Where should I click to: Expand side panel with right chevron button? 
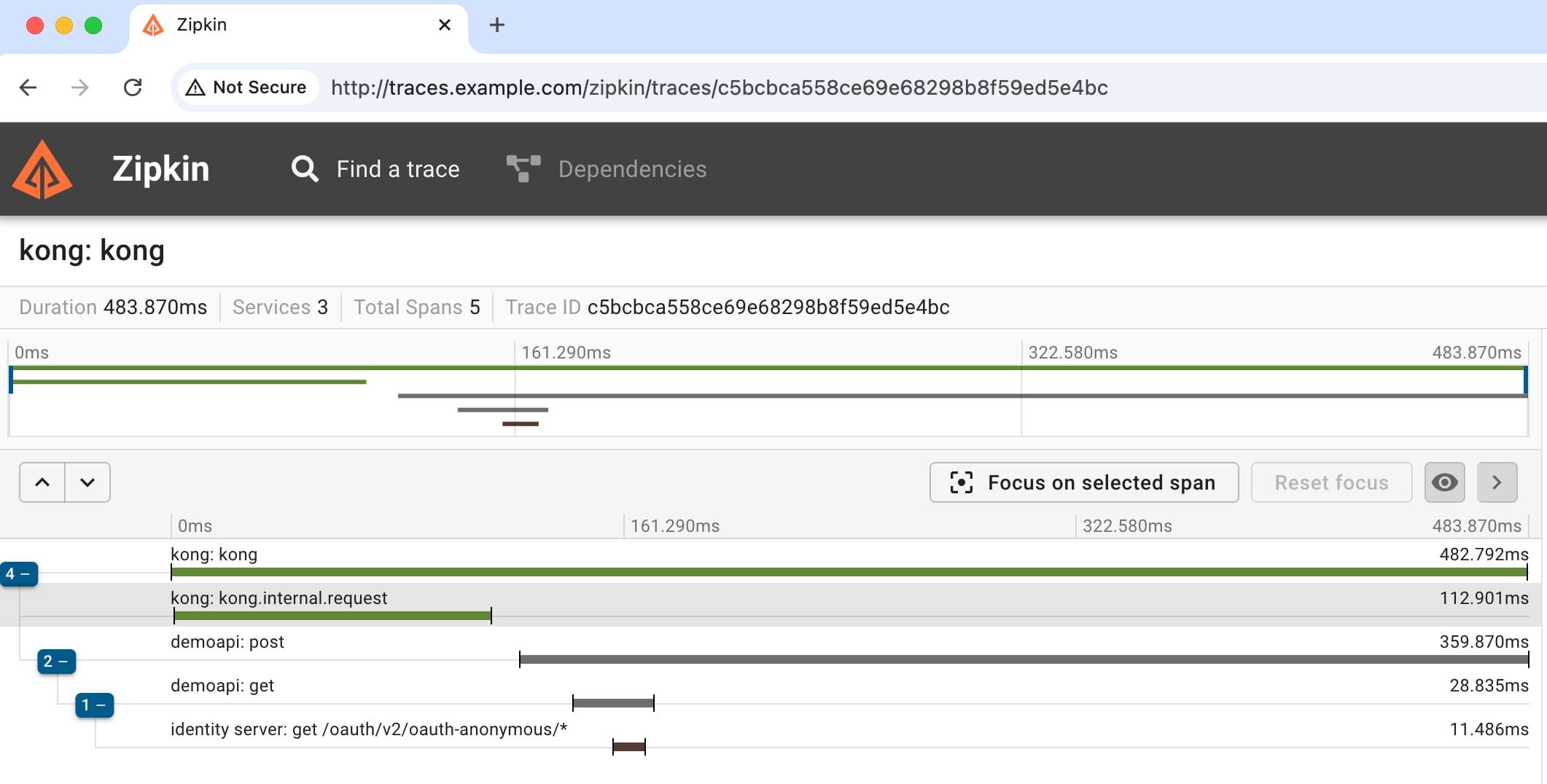[1497, 482]
